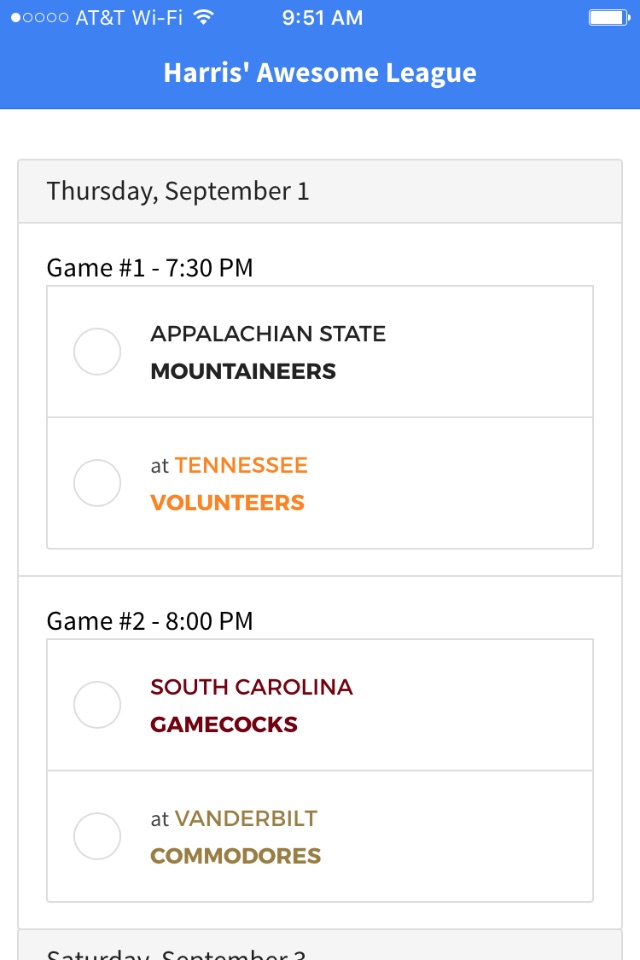The width and height of the screenshot is (640, 960).
Task: Tap the Thursday, September 1 date header
Action: [x=178, y=191]
